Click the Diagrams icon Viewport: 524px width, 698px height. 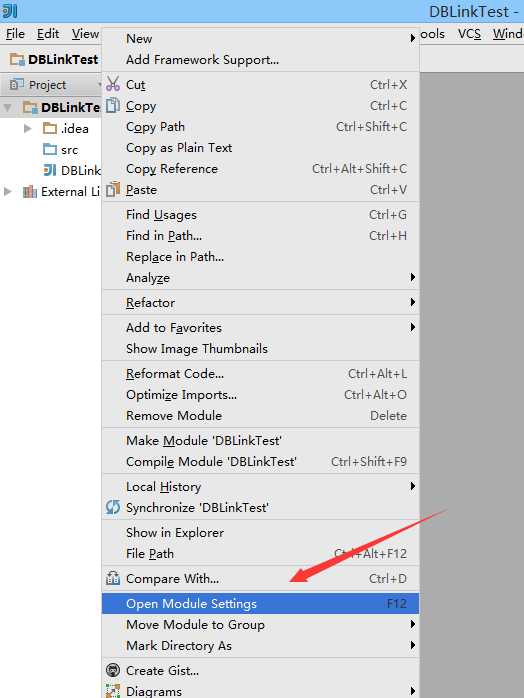(x=113, y=691)
